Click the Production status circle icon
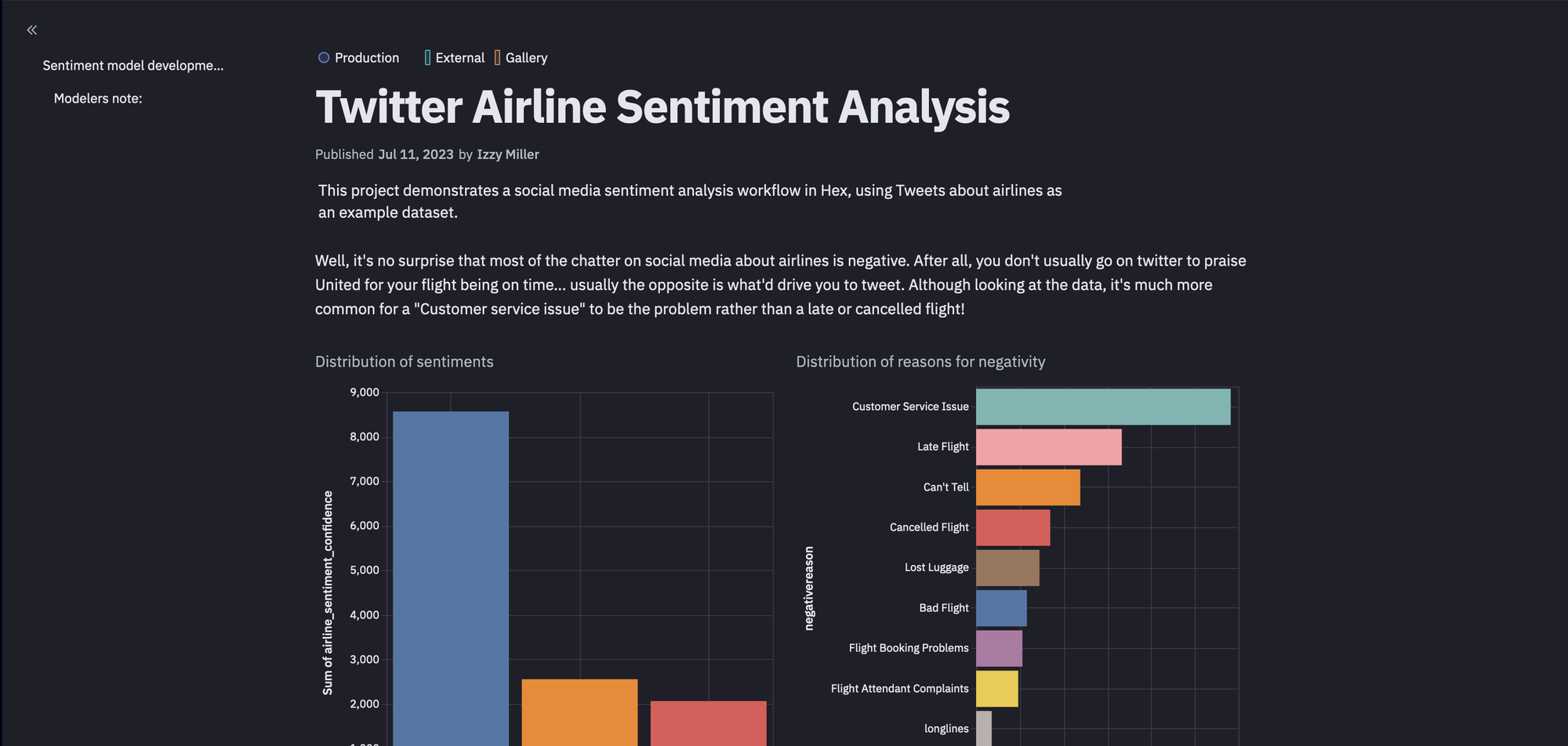This screenshot has width=1568, height=746. [x=323, y=58]
